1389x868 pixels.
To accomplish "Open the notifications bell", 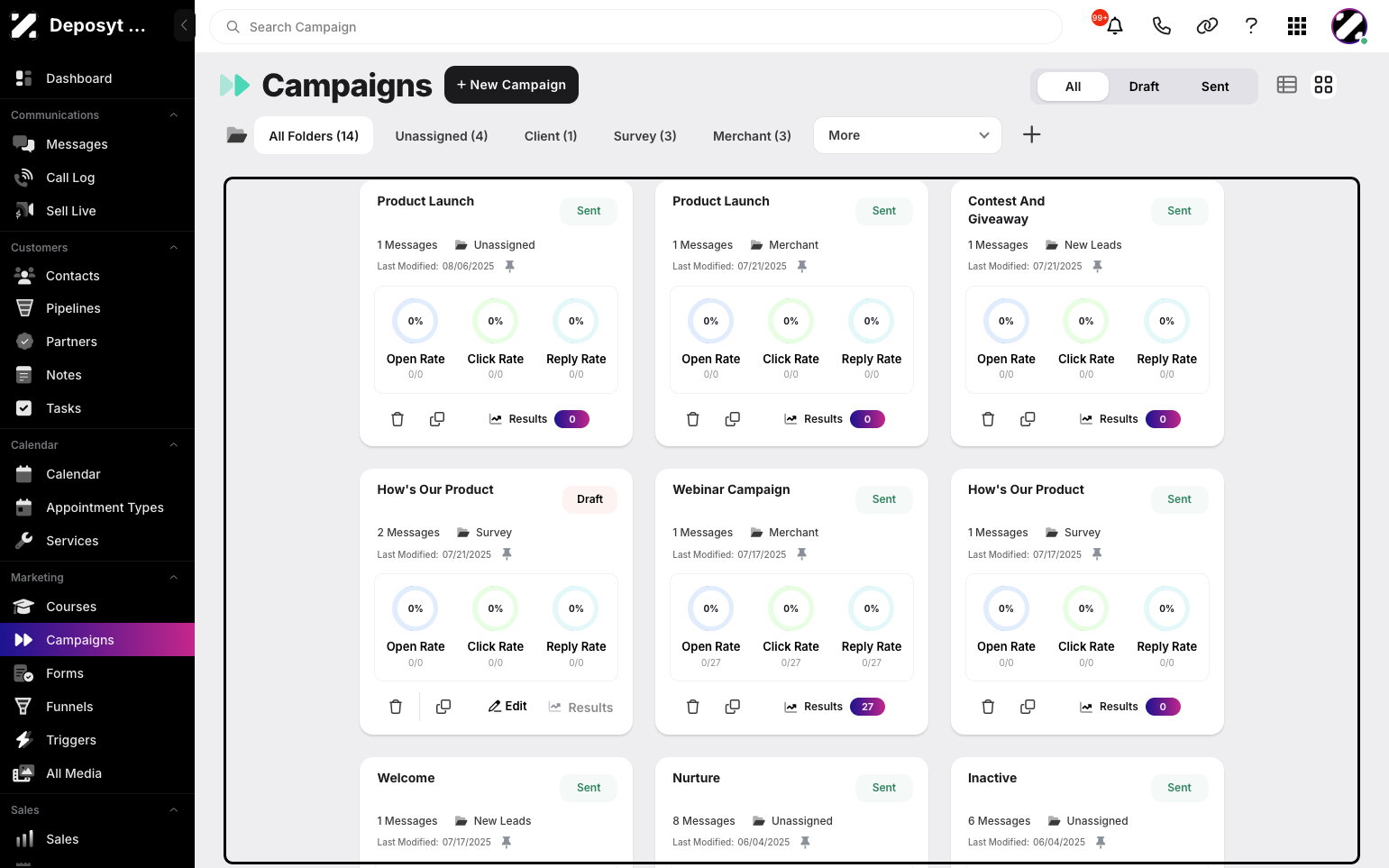I will [1114, 26].
